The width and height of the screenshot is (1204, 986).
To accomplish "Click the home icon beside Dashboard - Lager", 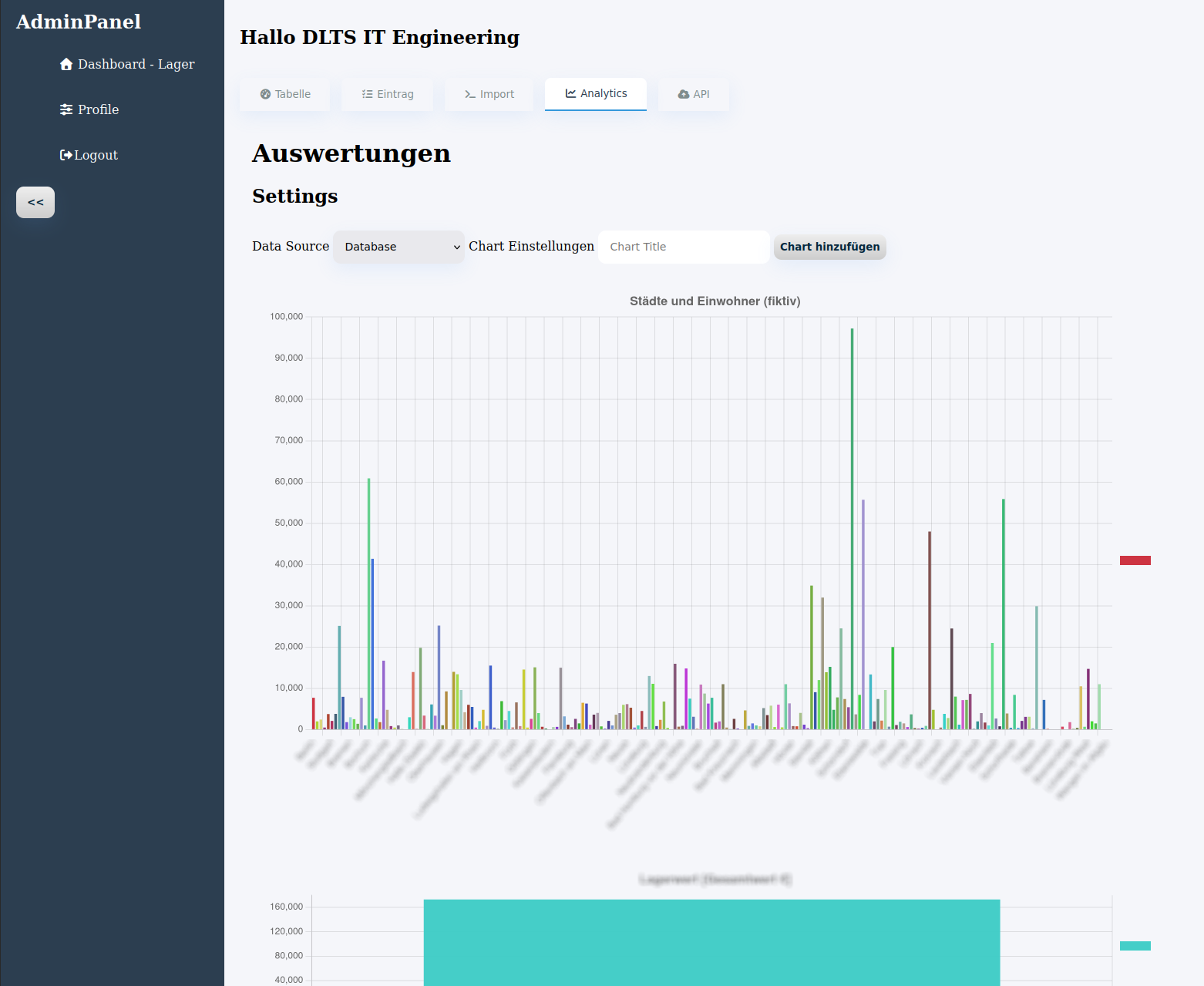I will pos(66,64).
